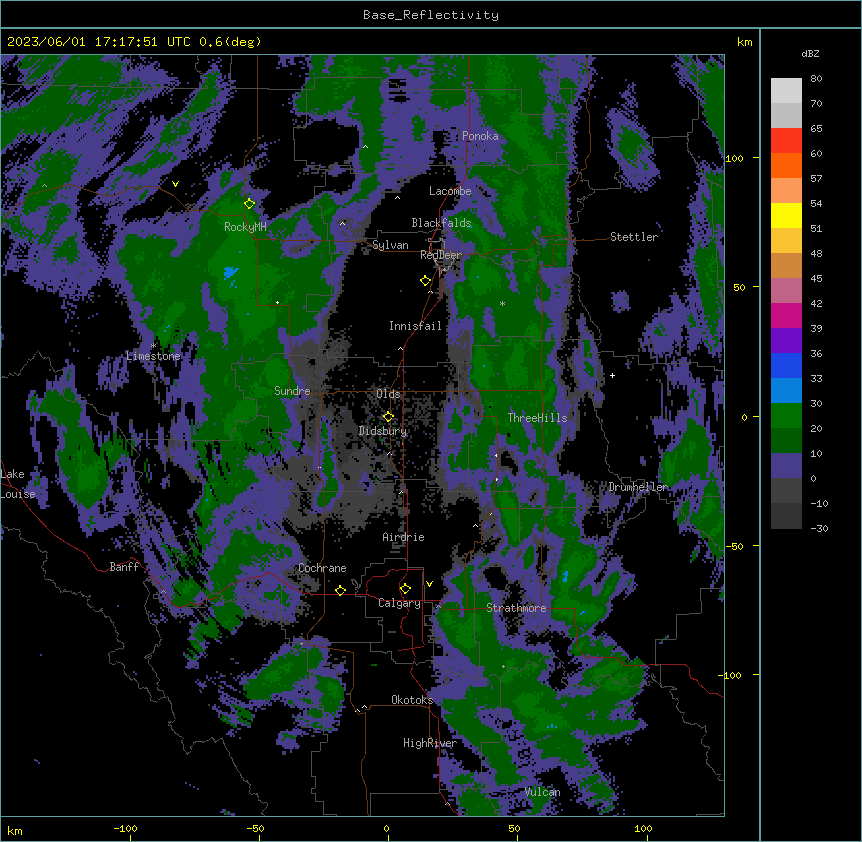This screenshot has width=862, height=842.
Task: Click the yellow diamond marker above RockyMH
Action: (250, 204)
